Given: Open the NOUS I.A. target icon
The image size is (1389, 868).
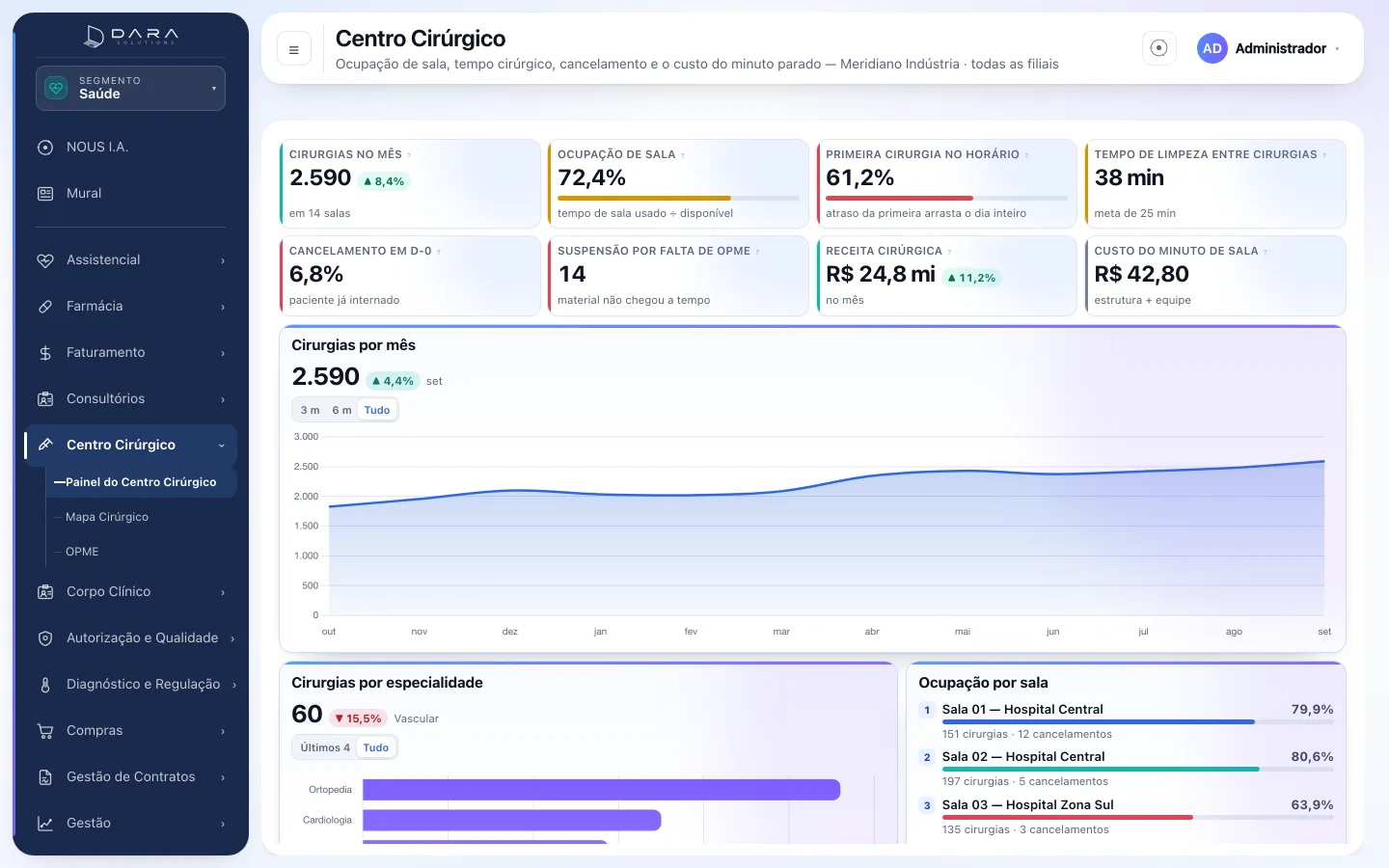Looking at the screenshot, I should pos(45,148).
